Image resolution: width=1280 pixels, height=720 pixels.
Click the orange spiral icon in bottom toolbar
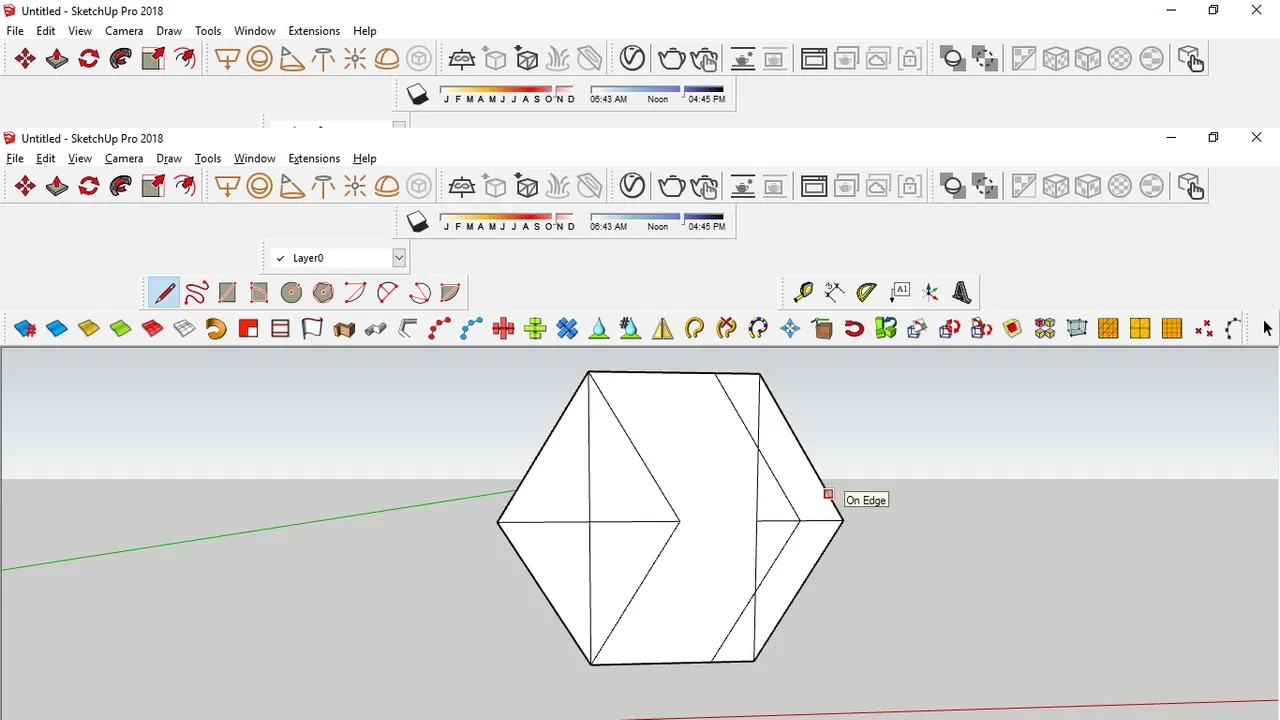pyautogui.click(x=216, y=328)
